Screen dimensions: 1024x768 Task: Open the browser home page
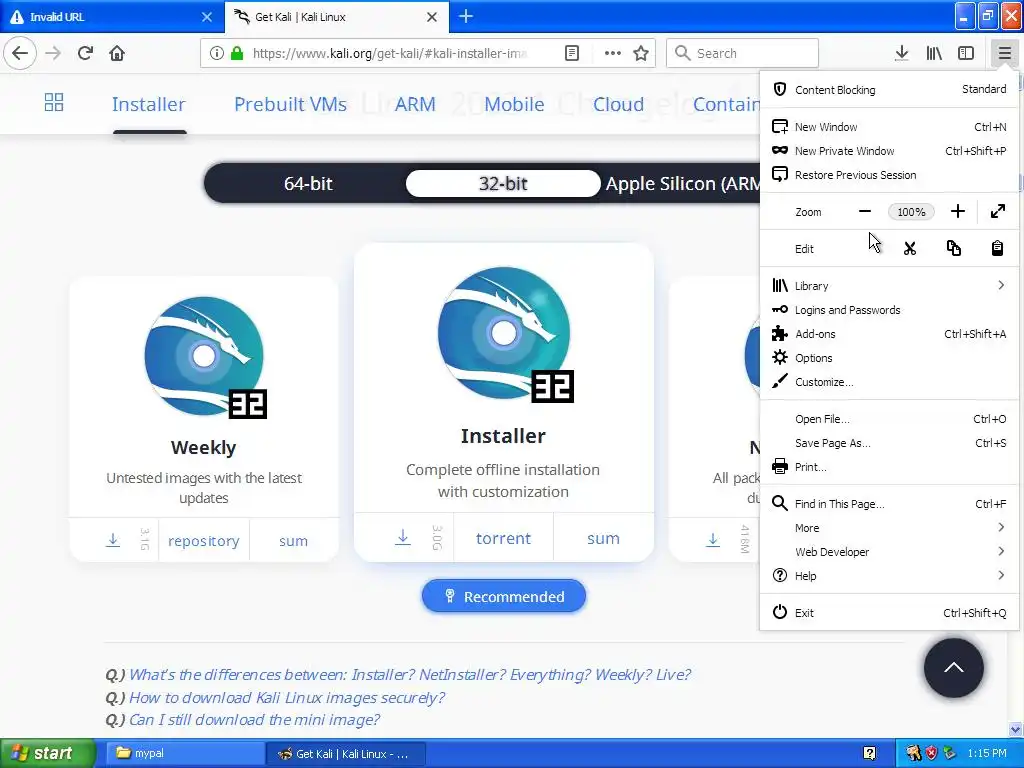[117, 53]
